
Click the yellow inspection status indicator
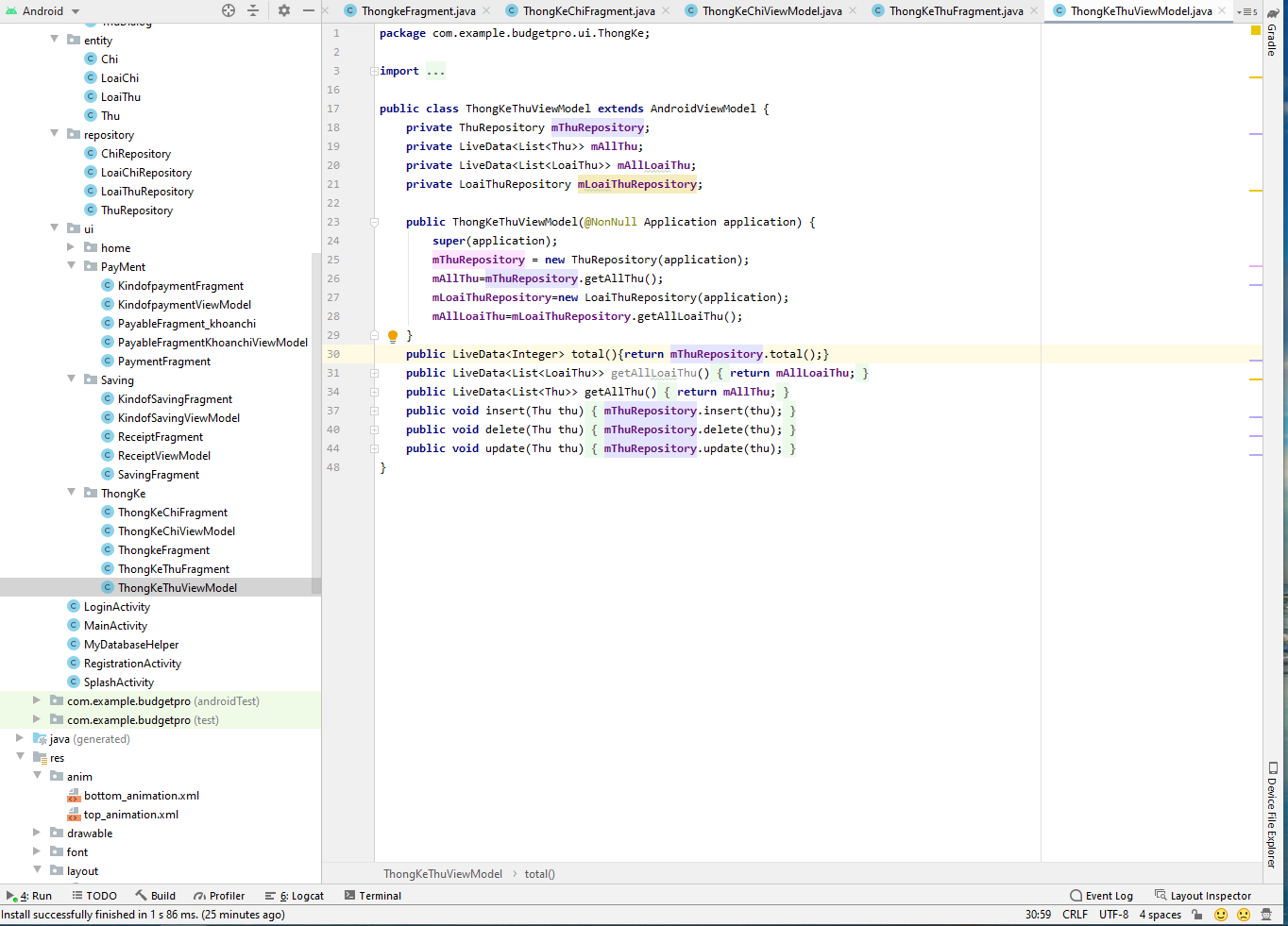pos(1256,31)
